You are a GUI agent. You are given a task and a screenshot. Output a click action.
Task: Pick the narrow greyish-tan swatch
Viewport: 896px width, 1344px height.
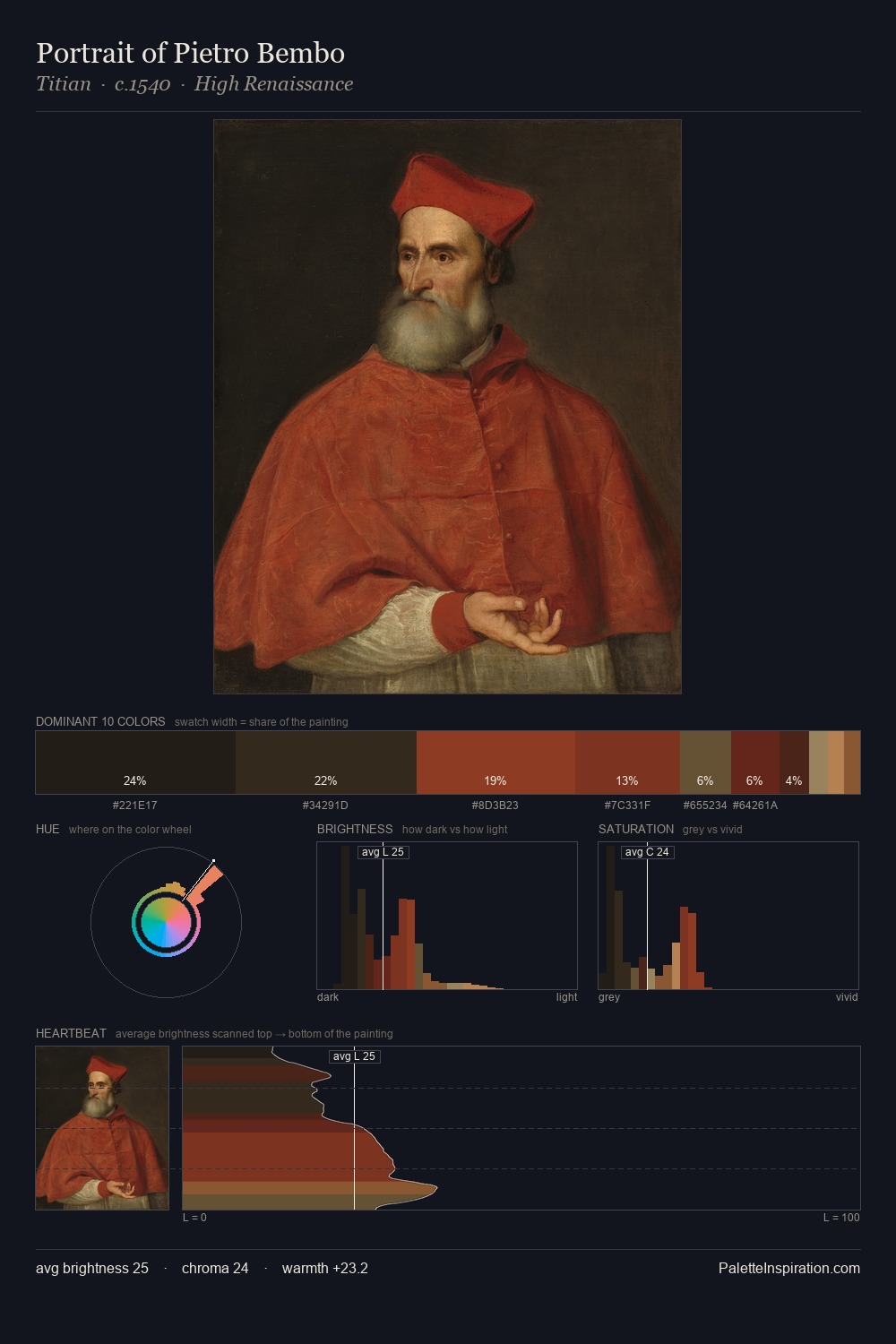(x=818, y=762)
